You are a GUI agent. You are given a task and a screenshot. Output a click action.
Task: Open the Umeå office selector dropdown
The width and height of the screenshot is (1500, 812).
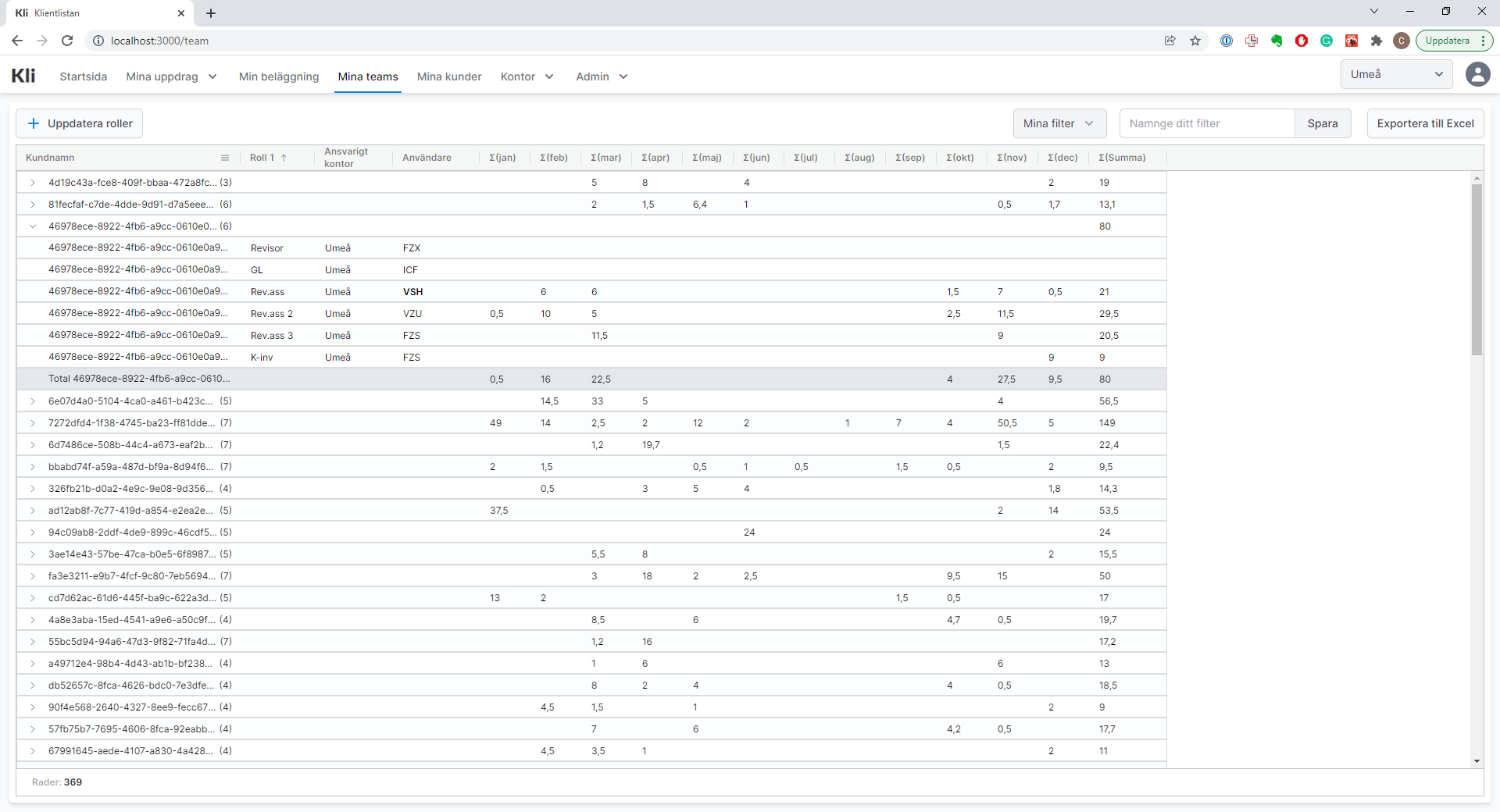point(1396,74)
